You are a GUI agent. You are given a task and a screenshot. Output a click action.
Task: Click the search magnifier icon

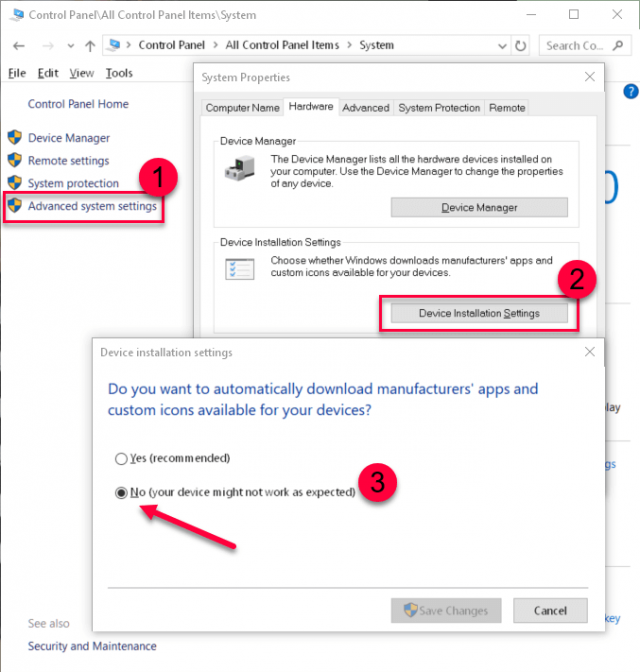(618, 45)
